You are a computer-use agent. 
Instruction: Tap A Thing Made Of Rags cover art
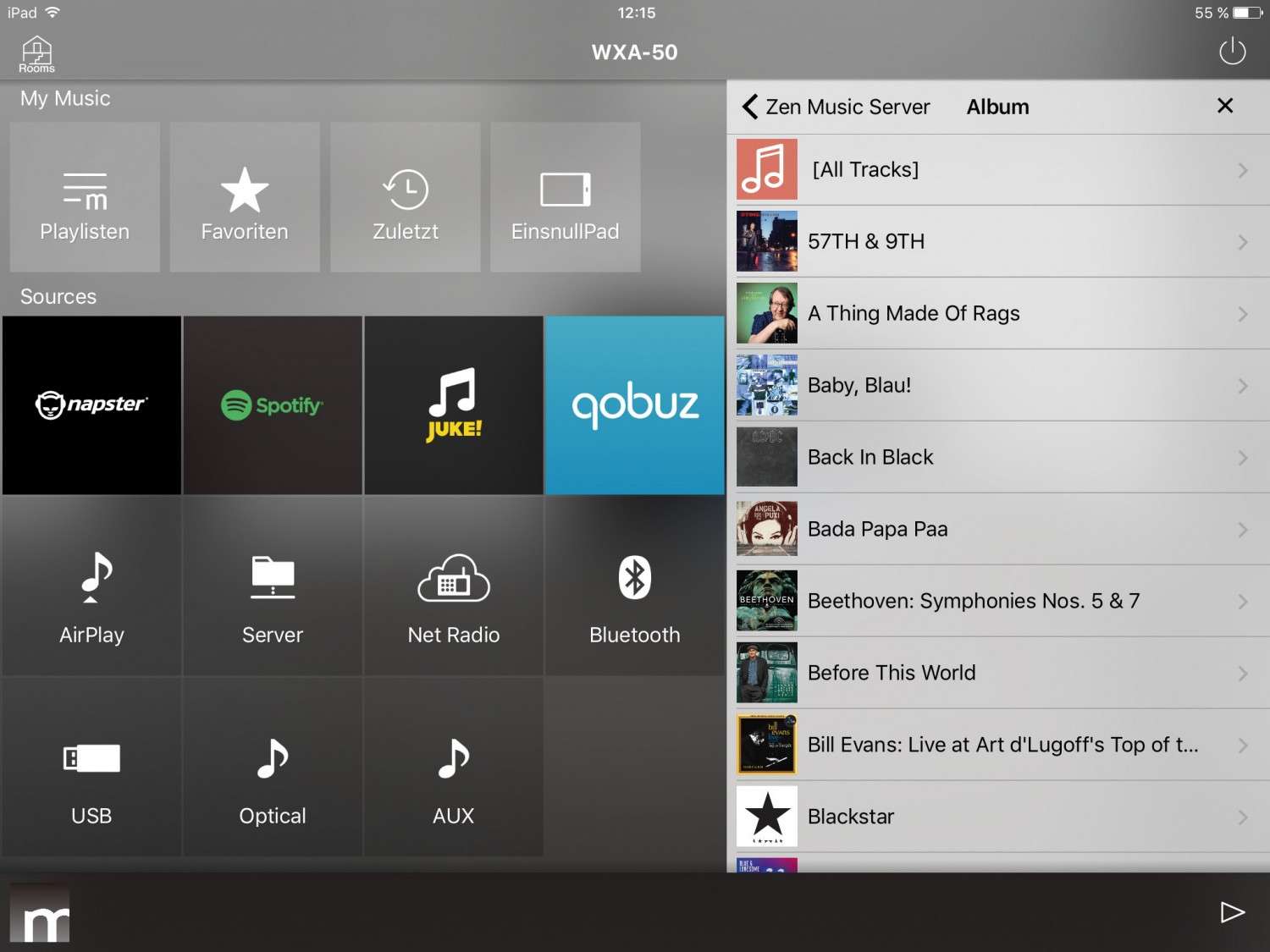coord(767,313)
